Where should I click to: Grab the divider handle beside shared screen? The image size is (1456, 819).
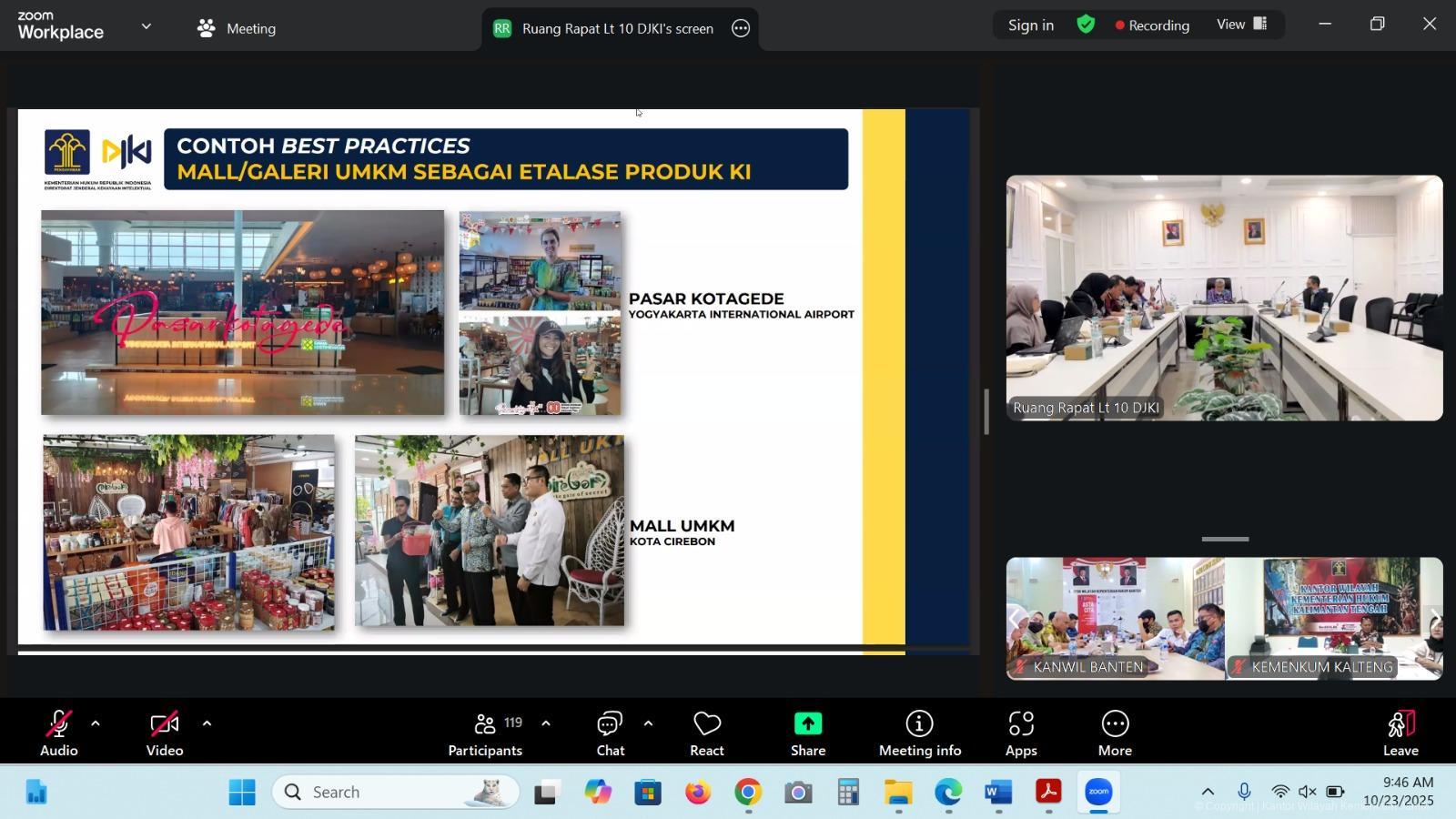pyautogui.click(x=986, y=411)
